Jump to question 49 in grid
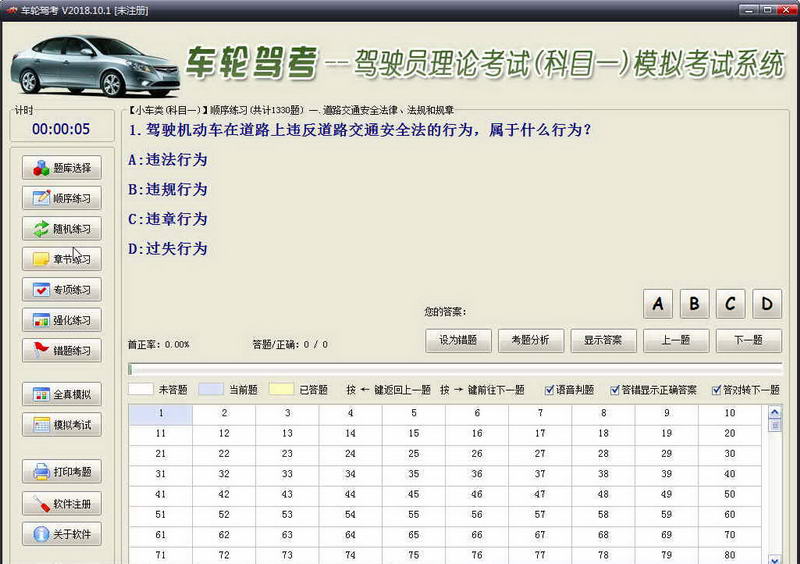Image resolution: width=800 pixels, height=564 pixels. (667, 495)
